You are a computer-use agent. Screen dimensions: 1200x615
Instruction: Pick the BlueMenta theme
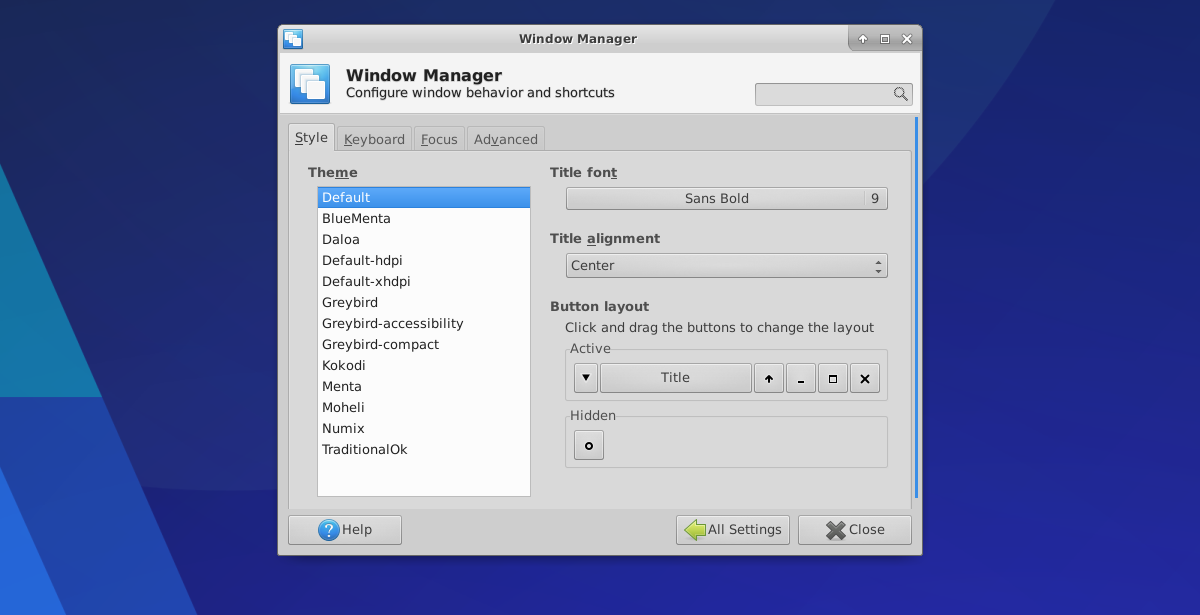click(x=356, y=219)
